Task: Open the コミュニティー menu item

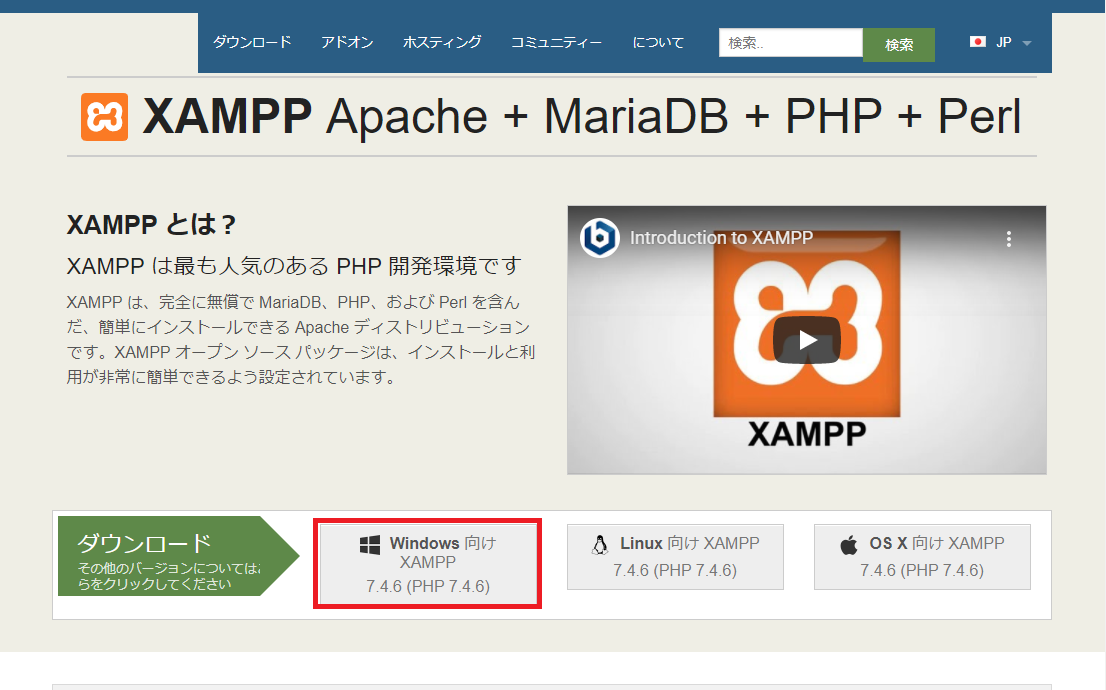Action: point(557,42)
